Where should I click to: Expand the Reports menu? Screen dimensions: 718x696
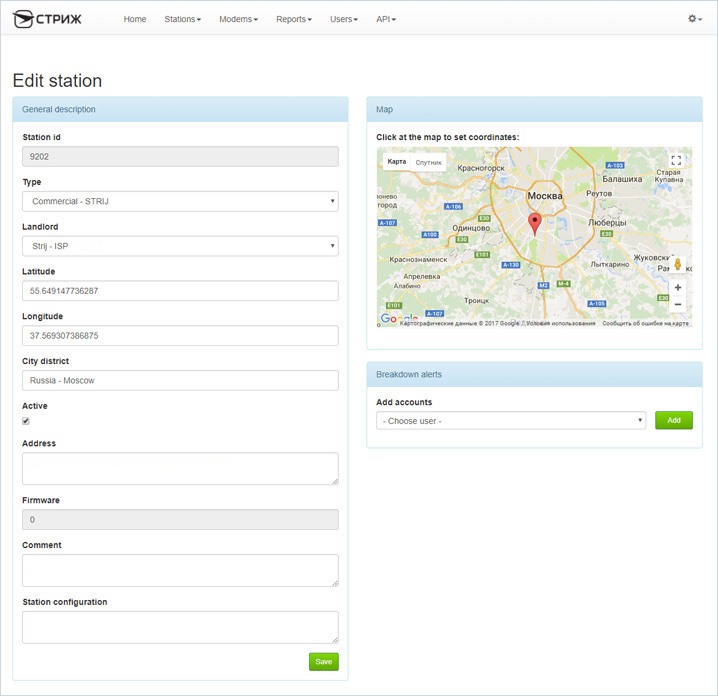pos(294,19)
